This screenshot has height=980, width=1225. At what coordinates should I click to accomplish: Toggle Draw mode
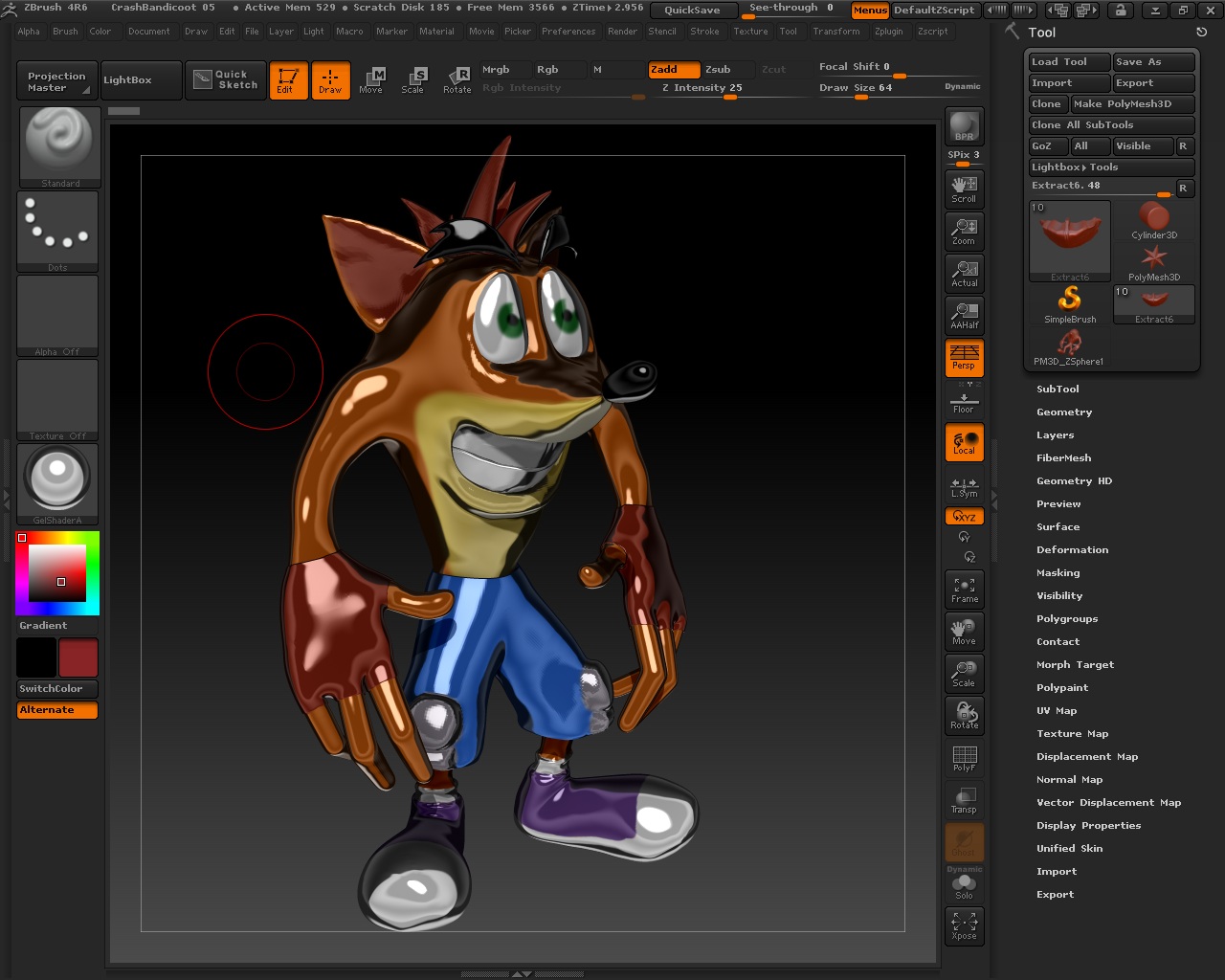point(330,80)
